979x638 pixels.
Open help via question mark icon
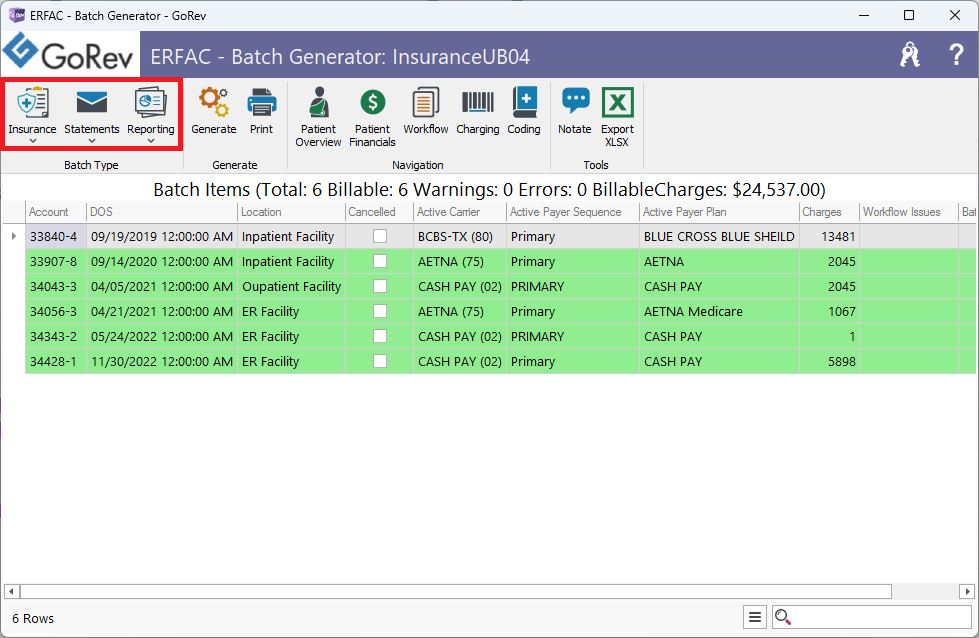pos(956,55)
